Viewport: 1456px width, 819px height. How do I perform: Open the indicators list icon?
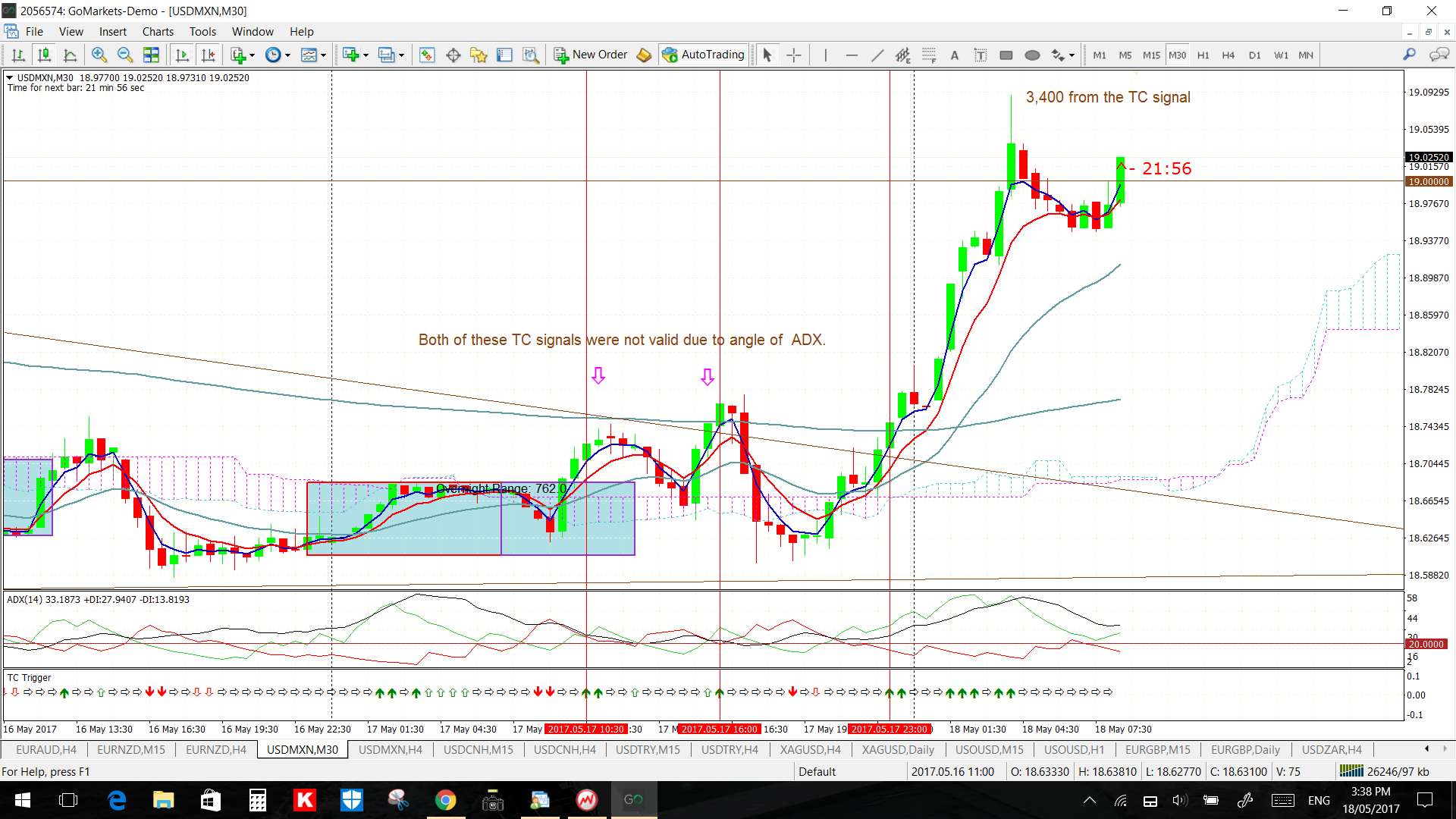239,55
